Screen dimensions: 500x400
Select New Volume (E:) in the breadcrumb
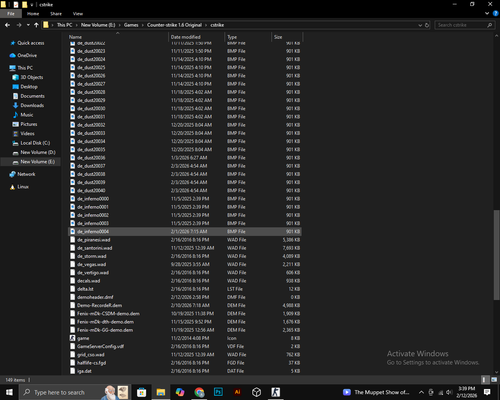(x=98, y=25)
